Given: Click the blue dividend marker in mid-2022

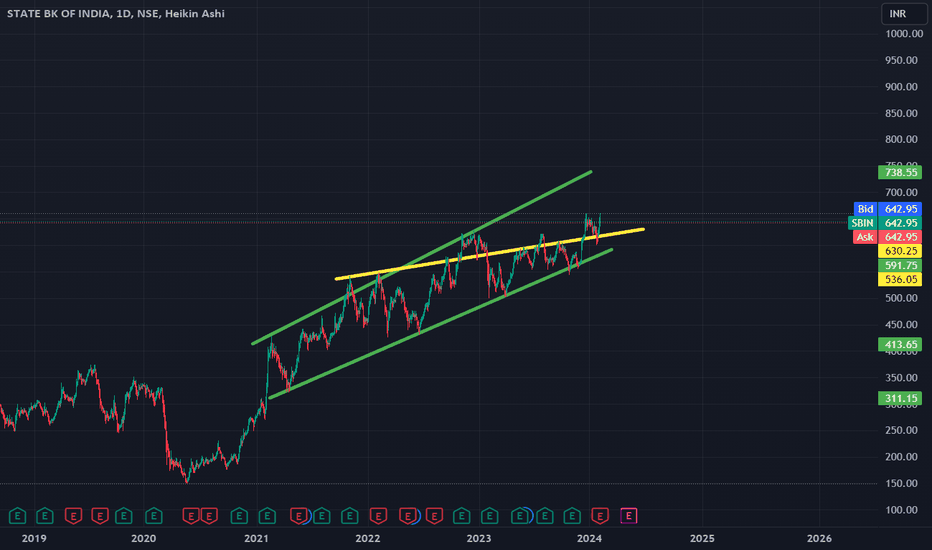Looking at the screenshot, I should pyautogui.click(x=417, y=516).
